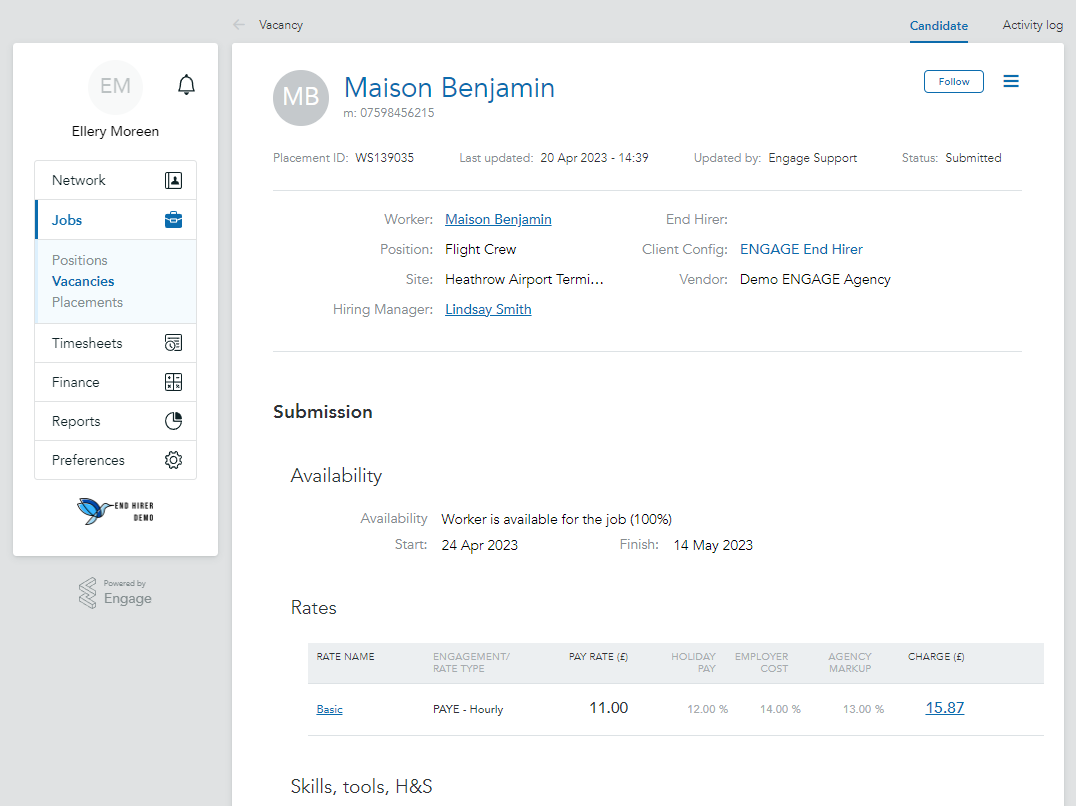1076x806 pixels.
Task: Go back using the Vacancy arrow
Action: pyautogui.click(x=239, y=25)
